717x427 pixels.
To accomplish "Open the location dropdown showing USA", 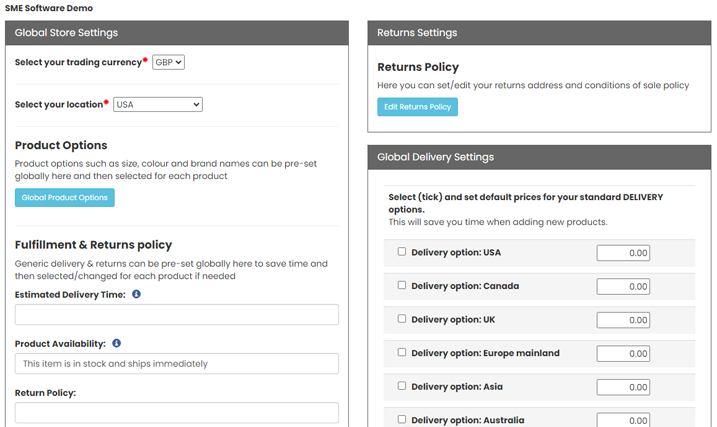I will coord(158,104).
